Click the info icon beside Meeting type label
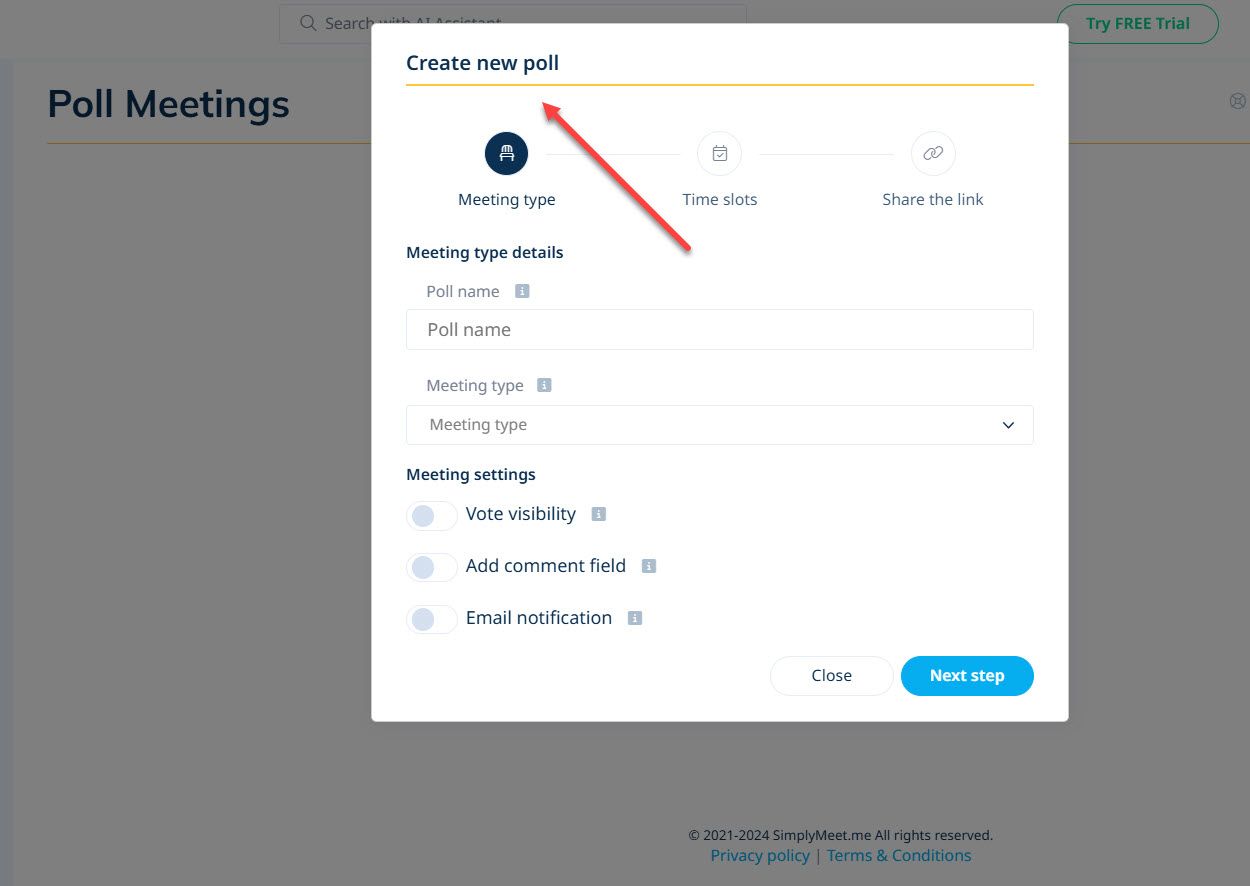This screenshot has width=1250, height=886. (x=544, y=384)
